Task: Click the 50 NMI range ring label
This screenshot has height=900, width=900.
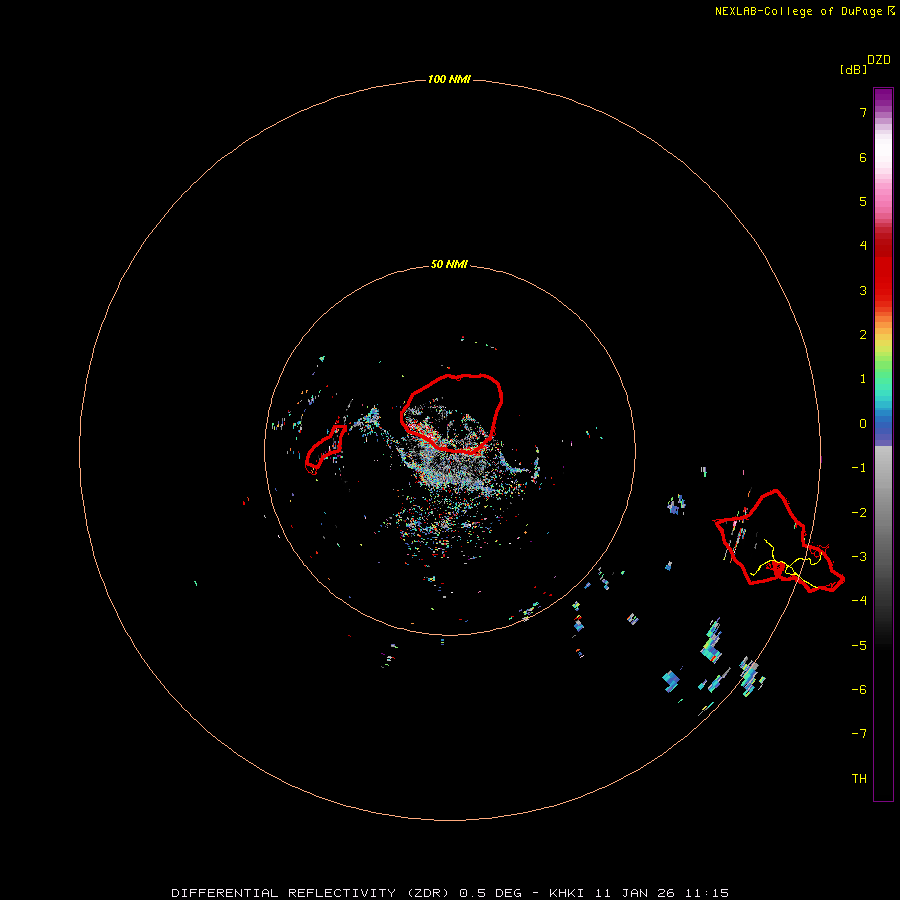Action: click(x=449, y=265)
